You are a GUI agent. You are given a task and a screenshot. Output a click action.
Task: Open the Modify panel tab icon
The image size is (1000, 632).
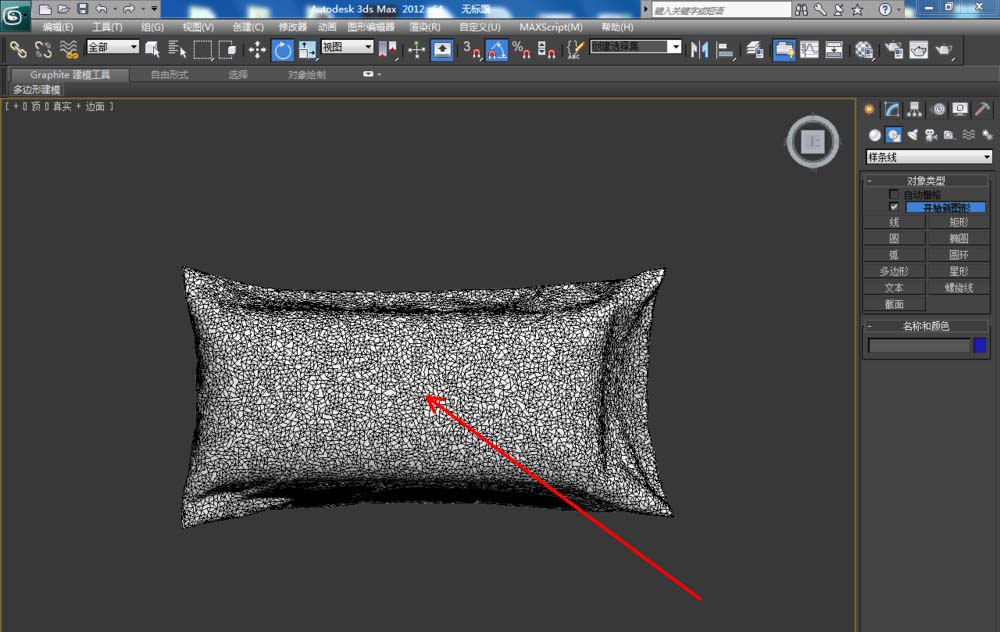(892, 110)
